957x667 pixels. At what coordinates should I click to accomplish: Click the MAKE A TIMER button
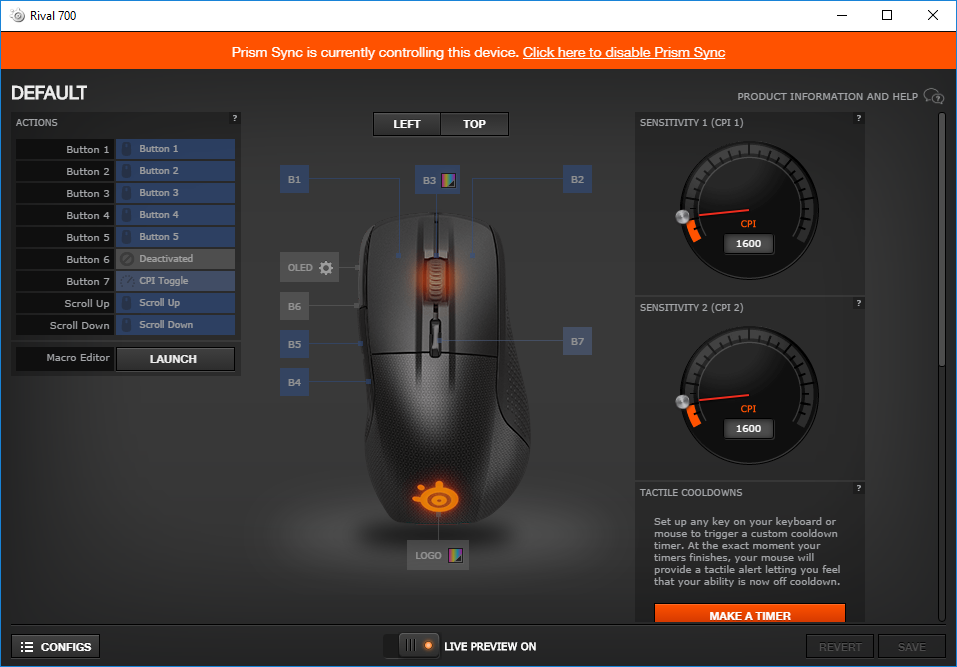749,614
